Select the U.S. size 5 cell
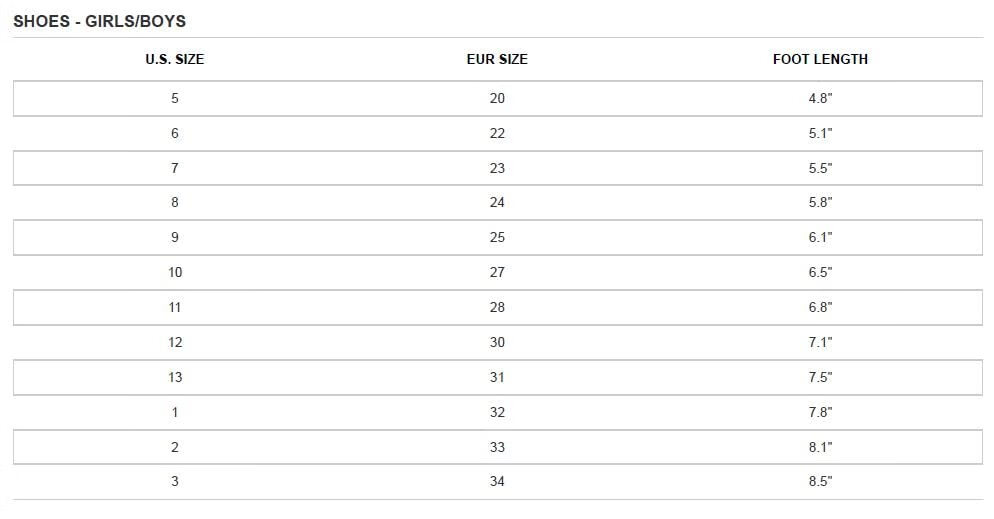994x519 pixels. pyautogui.click(x=174, y=98)
